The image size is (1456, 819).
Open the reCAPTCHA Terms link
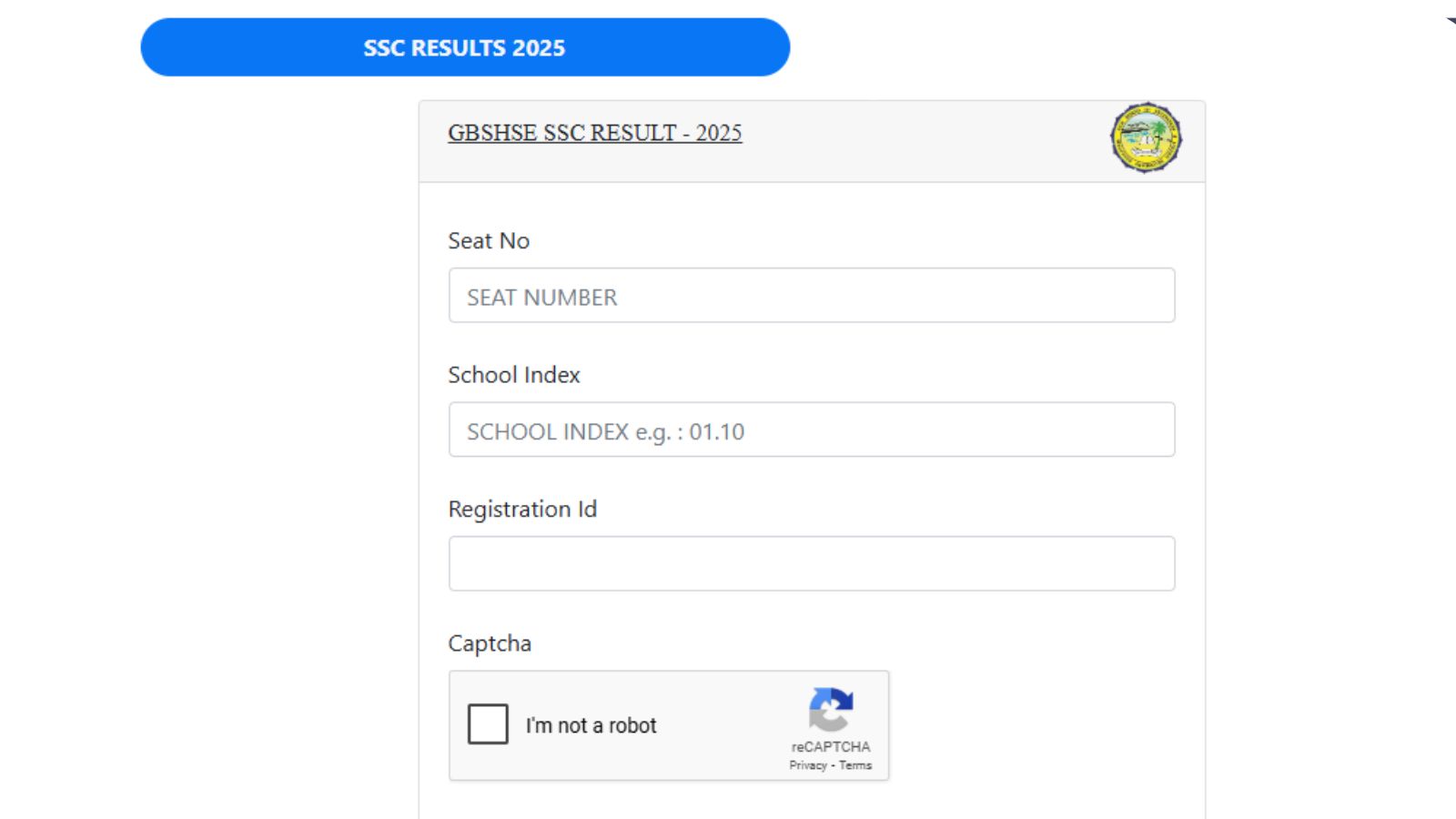point(855,765)
